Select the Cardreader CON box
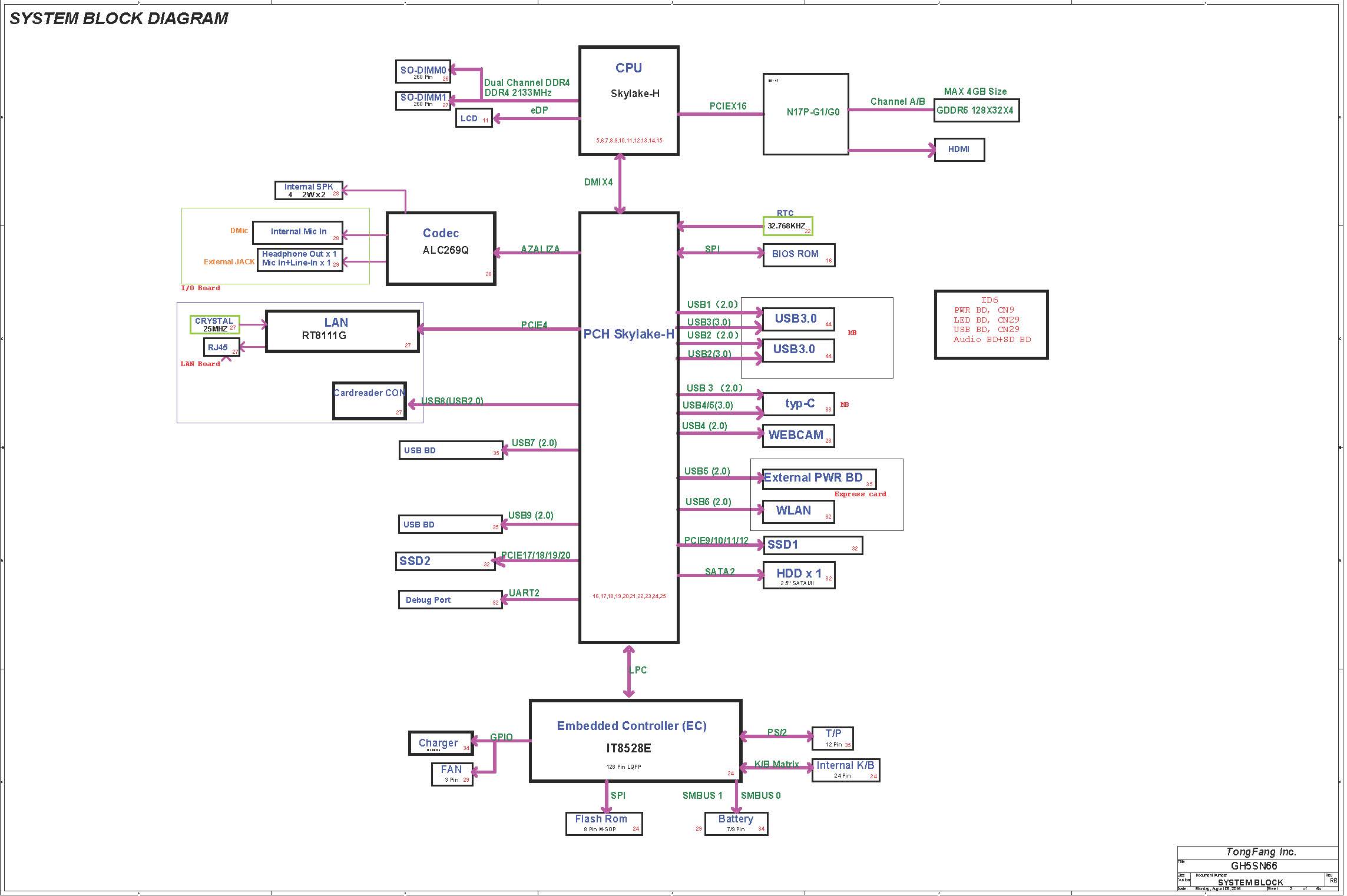The image size is (1347, 896). pyautogui.click(x=369, y=400)
